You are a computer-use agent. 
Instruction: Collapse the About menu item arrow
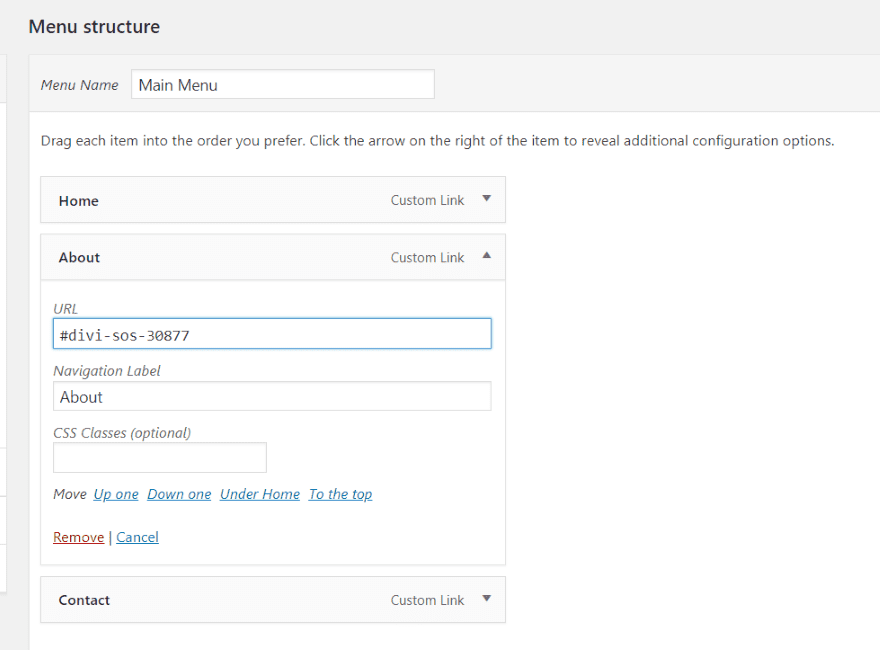pos(487,255)
